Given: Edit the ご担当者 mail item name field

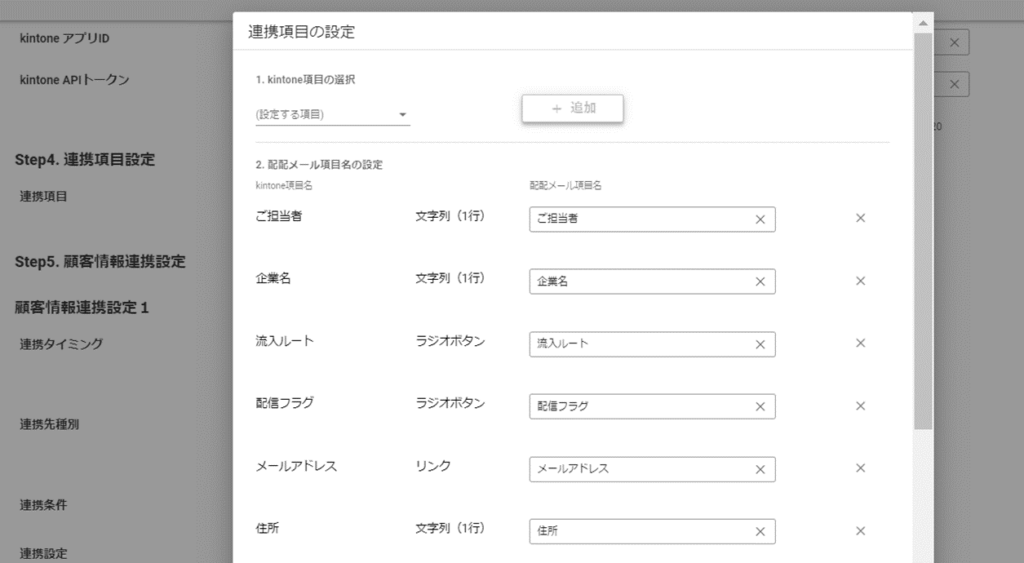Looking at the screenshot, I should (x=640, y=219).
